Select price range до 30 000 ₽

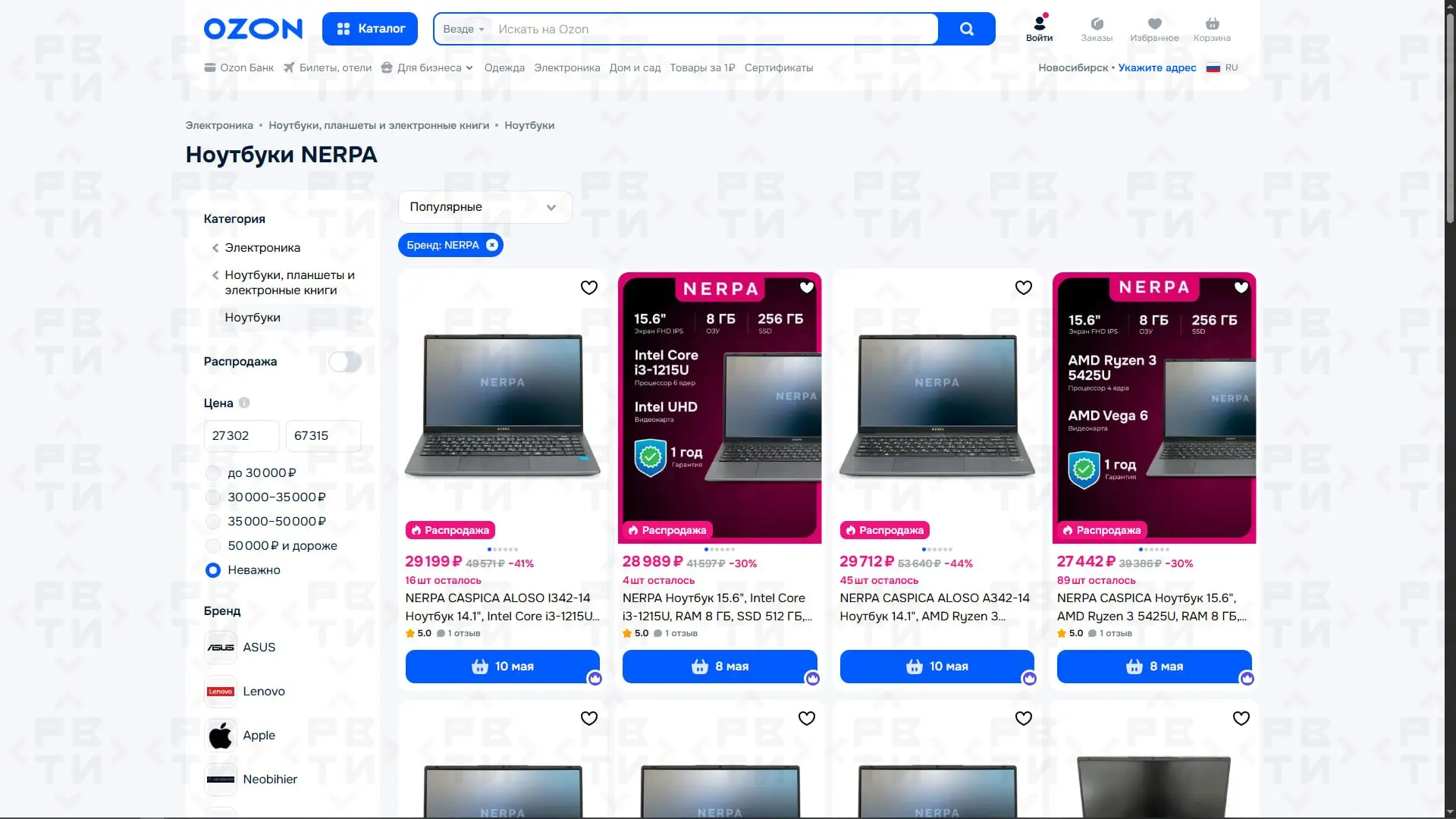(213, 473)
